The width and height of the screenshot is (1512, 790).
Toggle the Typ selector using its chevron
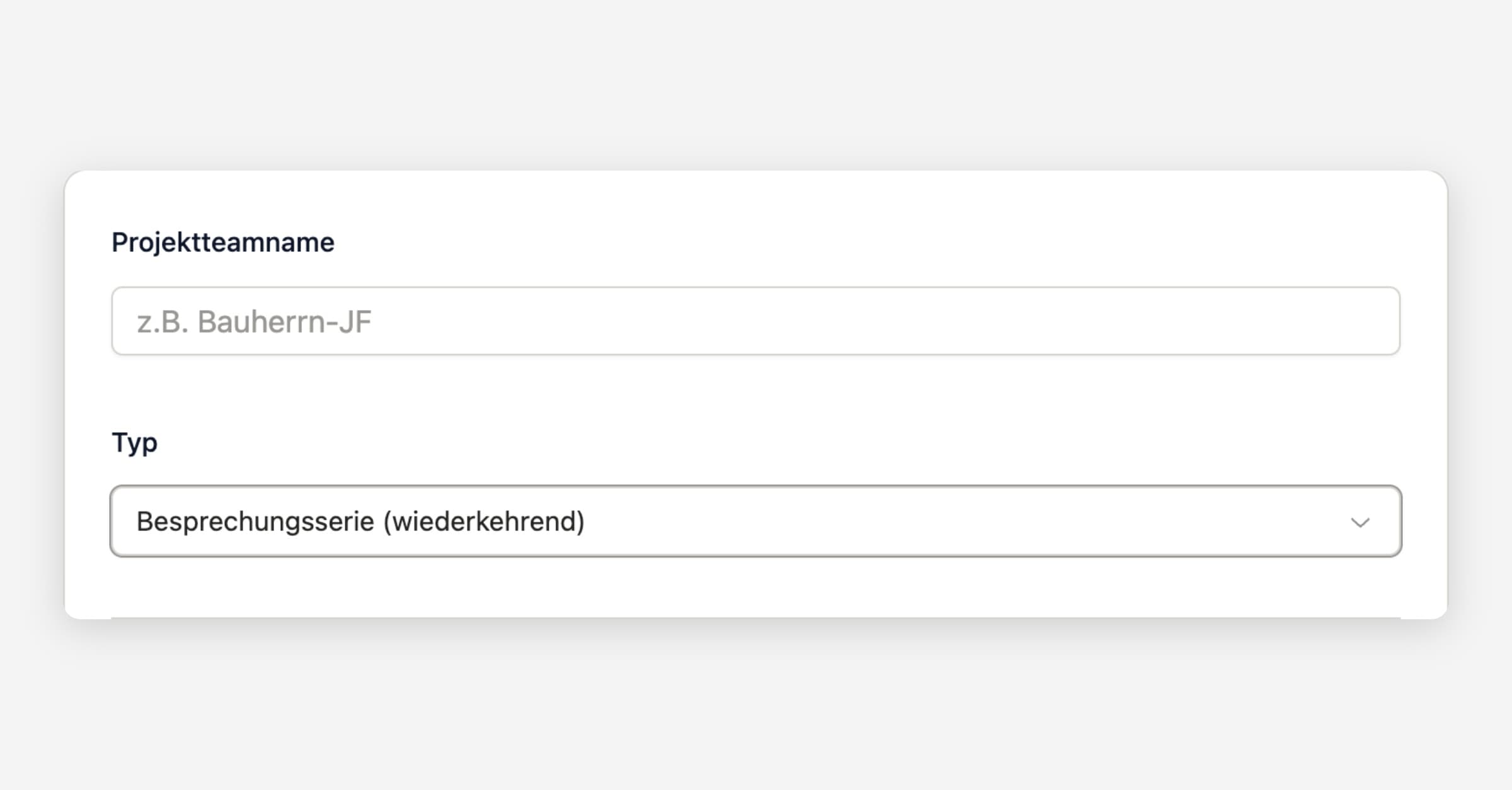click(x=1360, y=522)
